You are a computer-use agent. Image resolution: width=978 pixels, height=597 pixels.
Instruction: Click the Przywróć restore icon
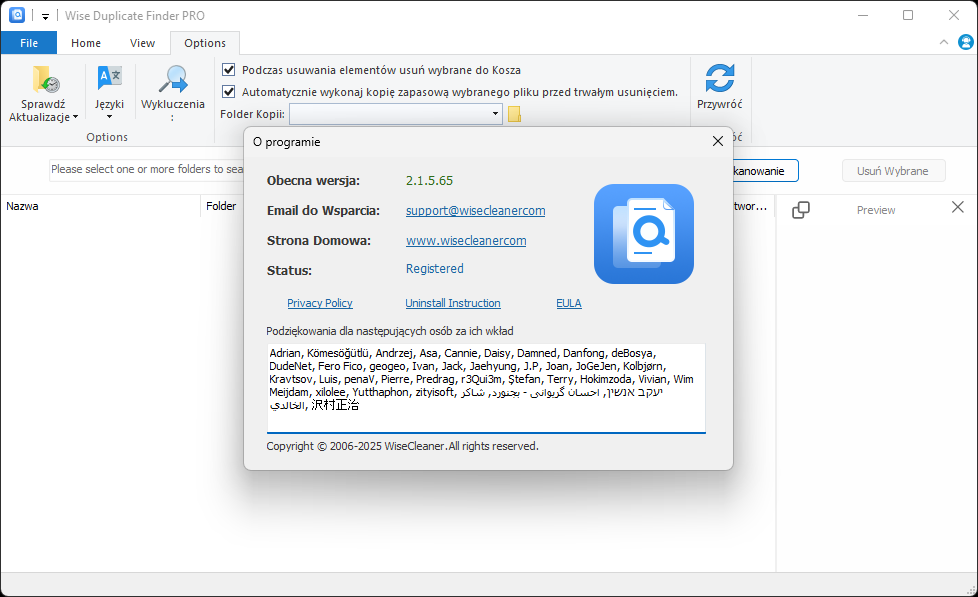click(719, 78)
